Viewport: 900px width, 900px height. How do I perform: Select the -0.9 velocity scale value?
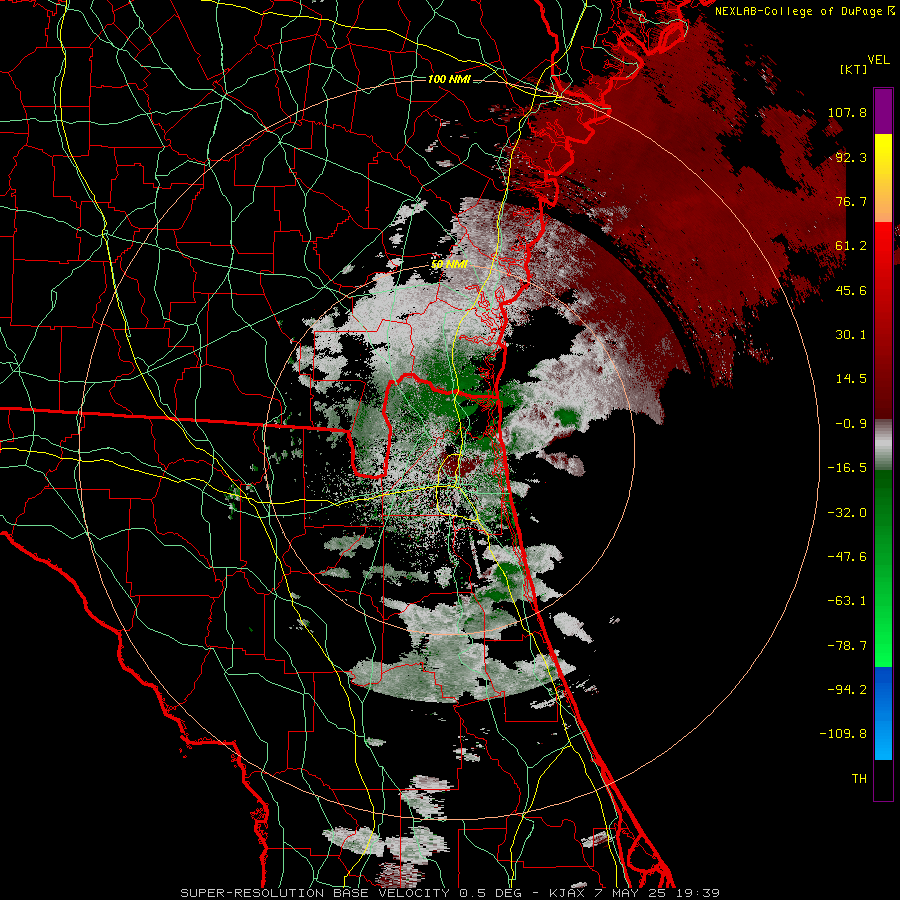tap(851, 424)
